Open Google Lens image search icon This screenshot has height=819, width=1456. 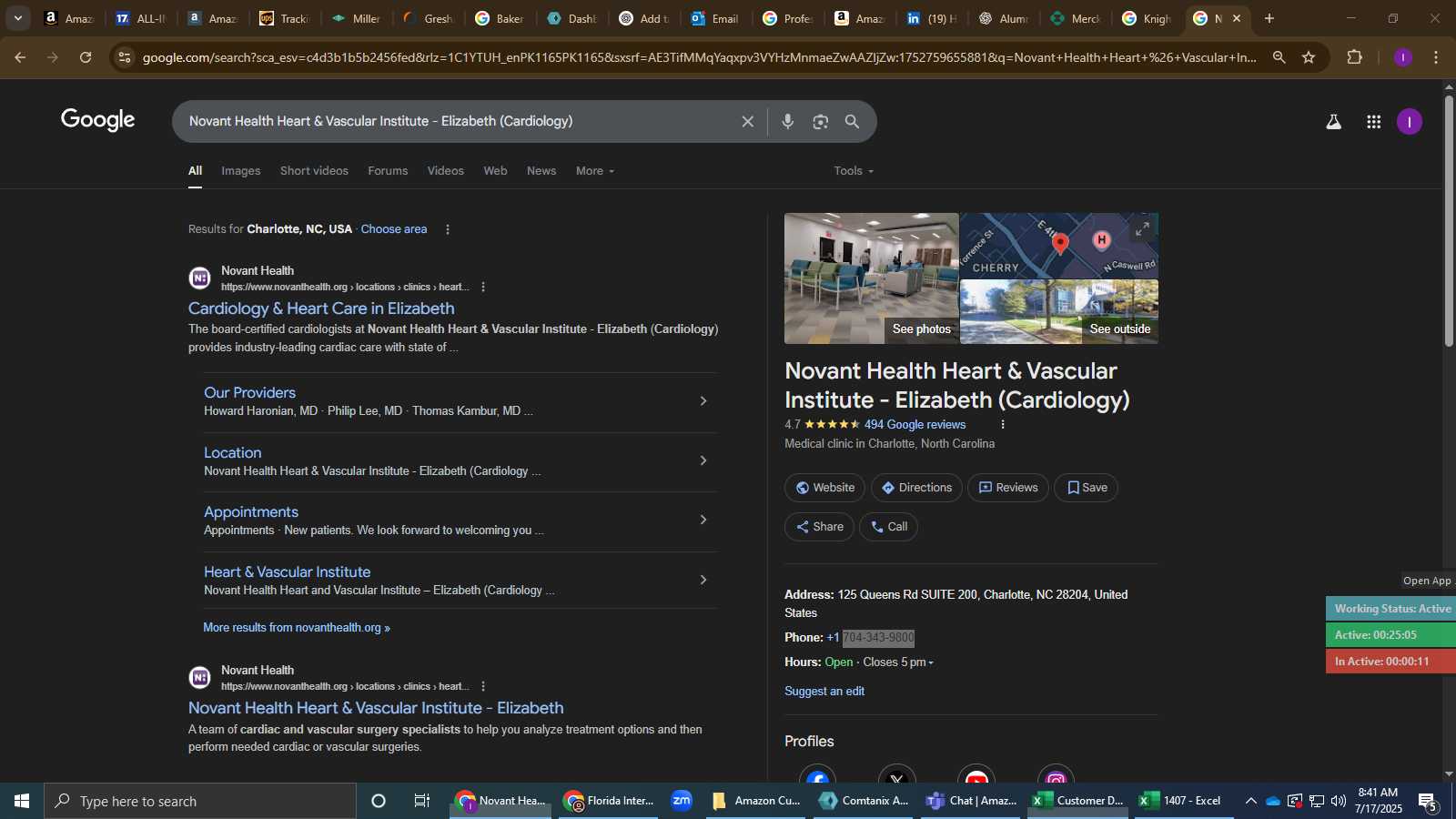coord(821,121)
